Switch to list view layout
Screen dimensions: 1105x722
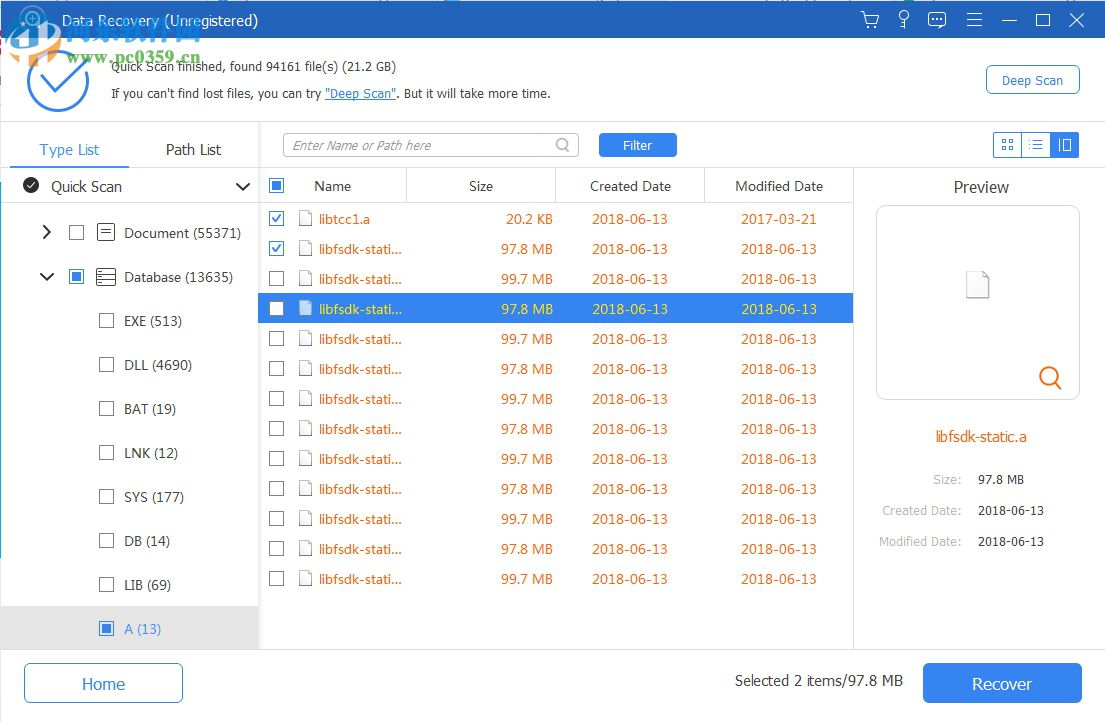click(x=1036, y=144)
